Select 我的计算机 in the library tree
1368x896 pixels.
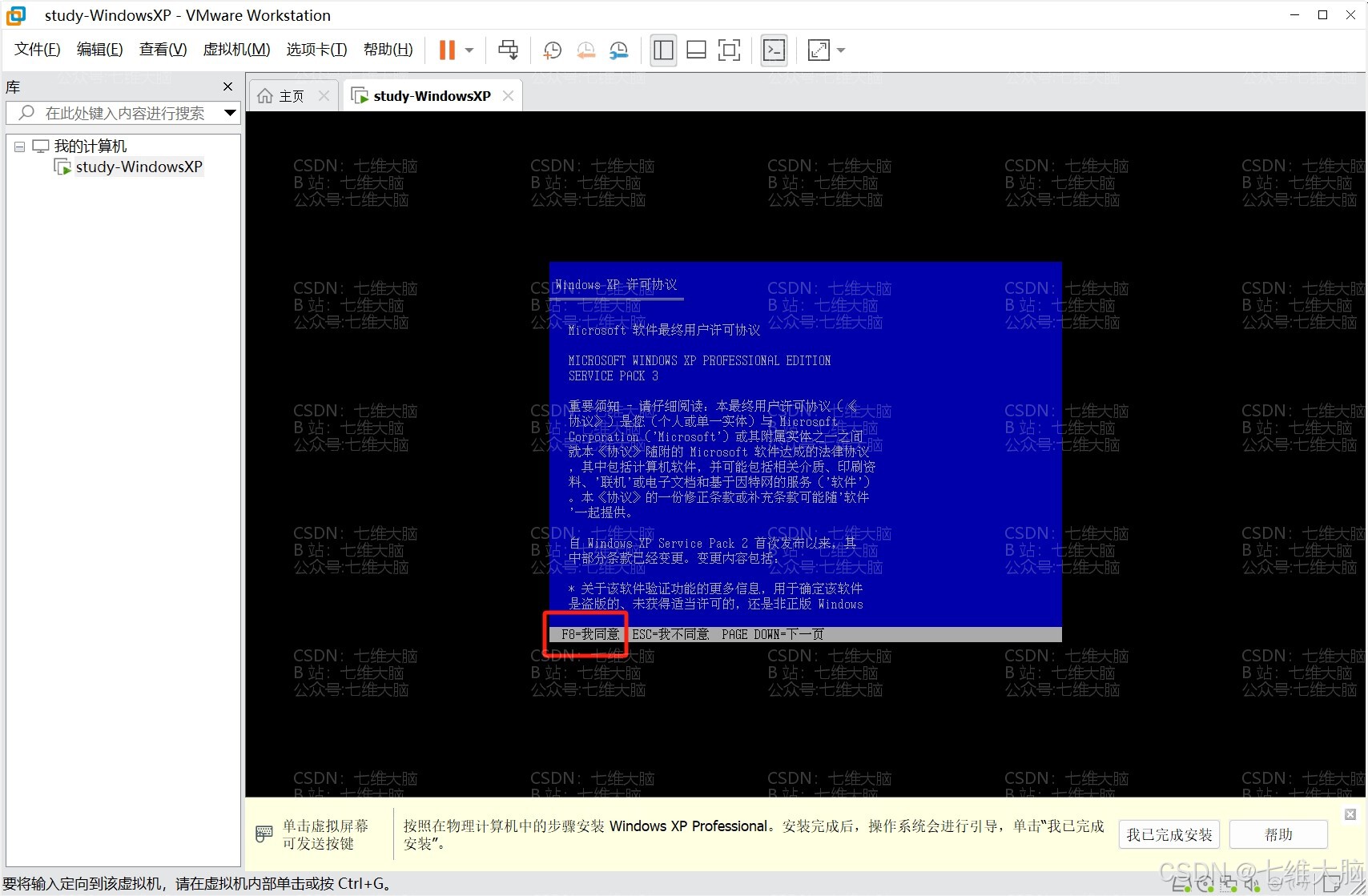pyautogui.click(x=91, y=146)
